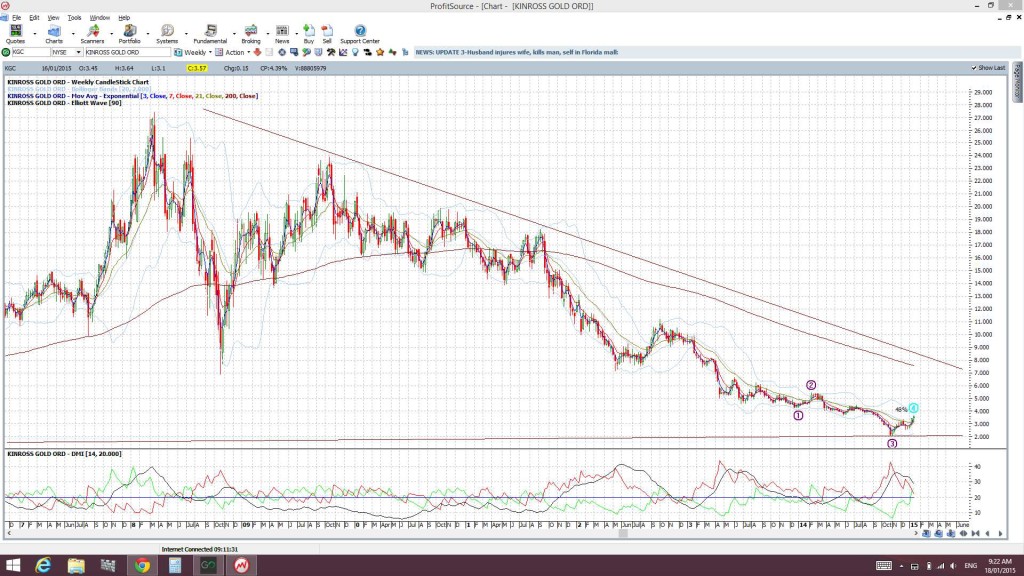1024x576 pixels.
Task: Click the light bulb icon in chart toolbar
Action: (x=355, y=52)
